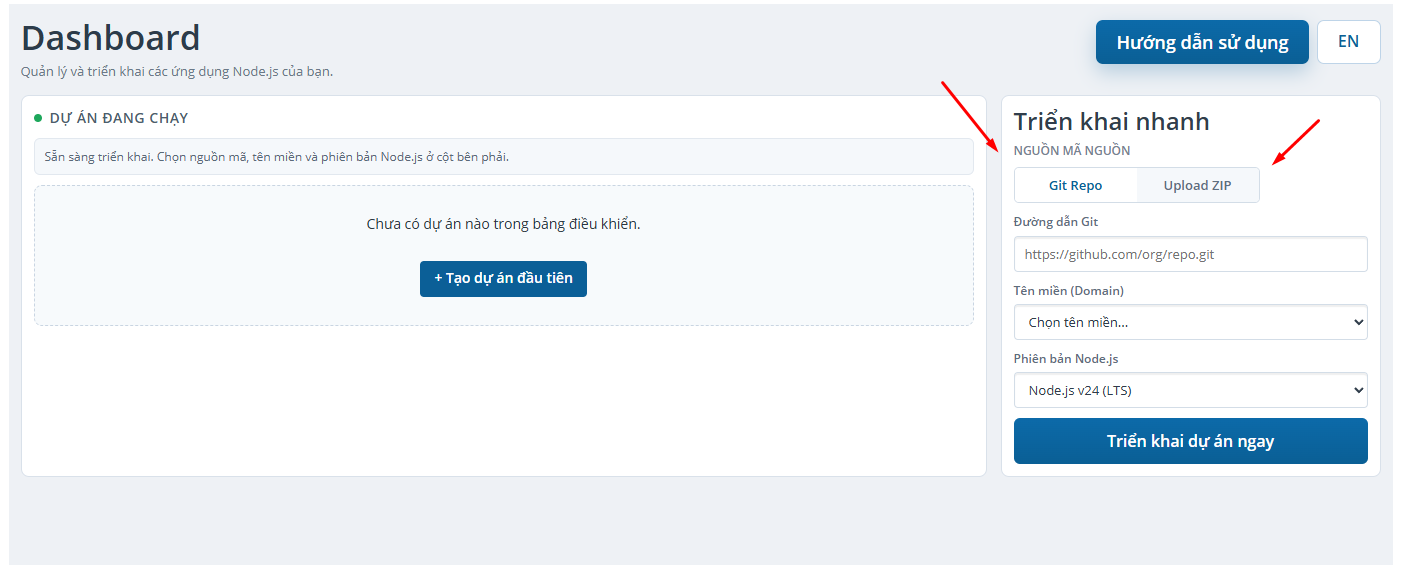Viewport: 1403px width, 570px height.
Task: Select the Git Repo source tab
Action: 1075,185
